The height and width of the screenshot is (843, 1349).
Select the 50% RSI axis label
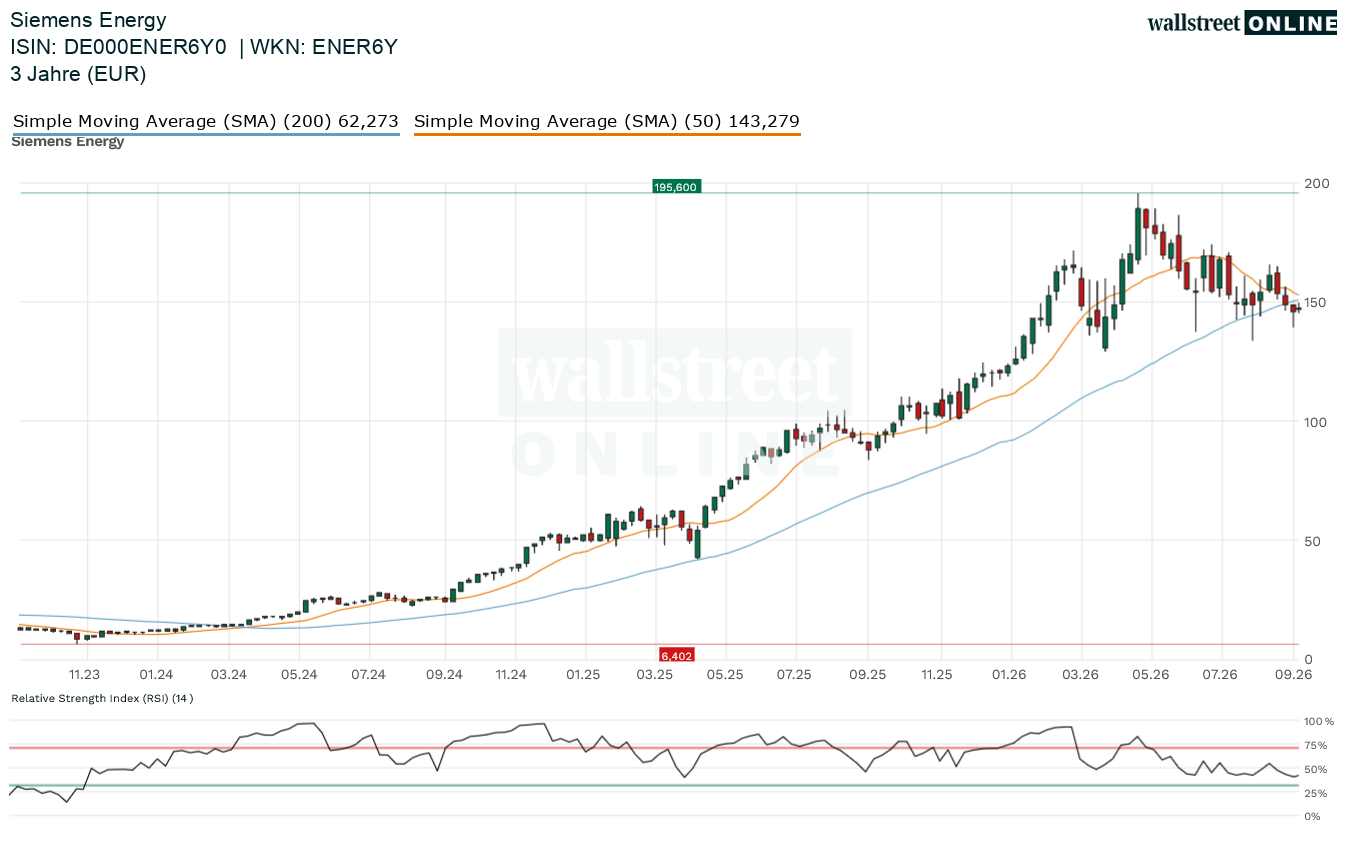click(1316, 769)
